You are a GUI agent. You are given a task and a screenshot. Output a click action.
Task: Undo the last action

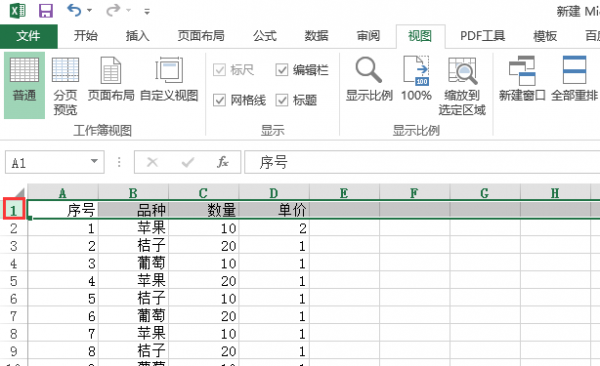pos(74,10)
